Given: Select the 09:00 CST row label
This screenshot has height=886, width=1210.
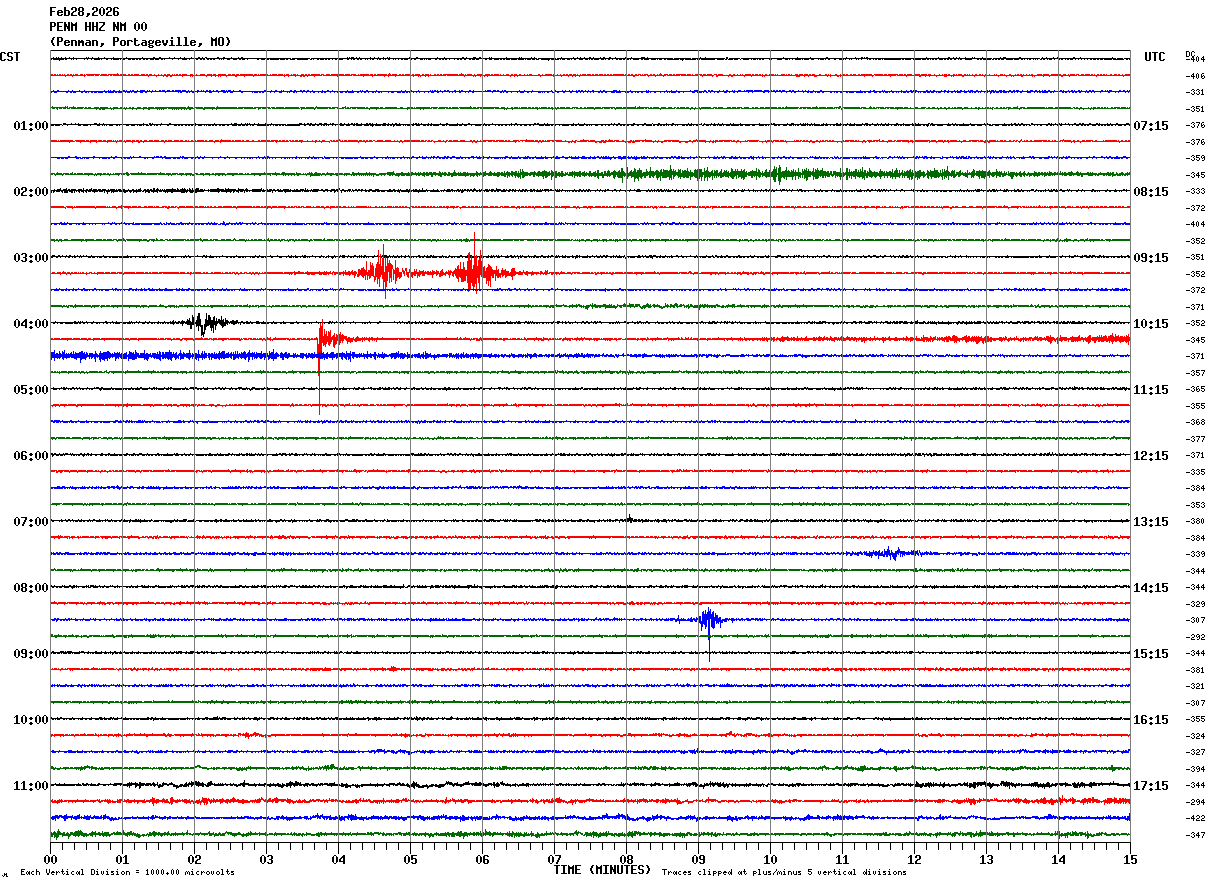Looking at the screenshot, I should (30, 654).
